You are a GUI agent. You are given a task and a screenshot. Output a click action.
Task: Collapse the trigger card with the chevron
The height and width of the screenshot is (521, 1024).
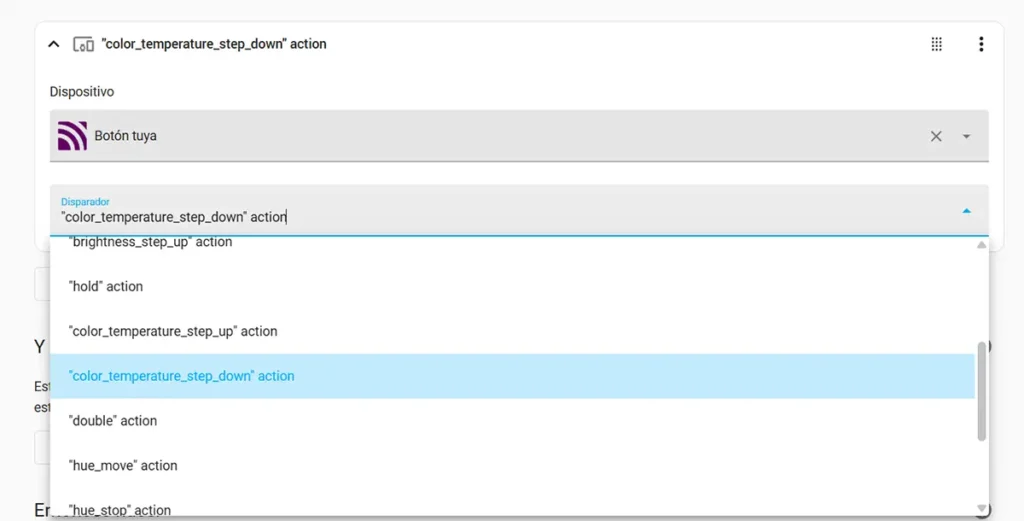coord(54,44)
